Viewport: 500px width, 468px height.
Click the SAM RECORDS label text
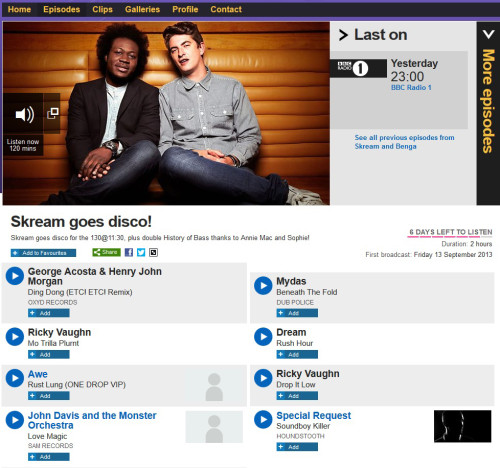[50, 446]
